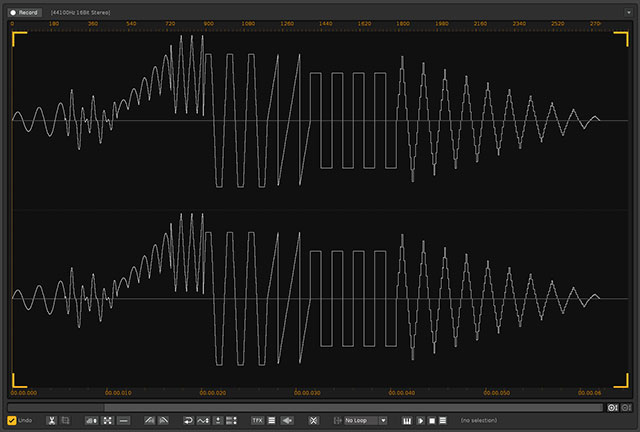
Task: Click the list icon after the stop button
Action: (x=443, y=420)
